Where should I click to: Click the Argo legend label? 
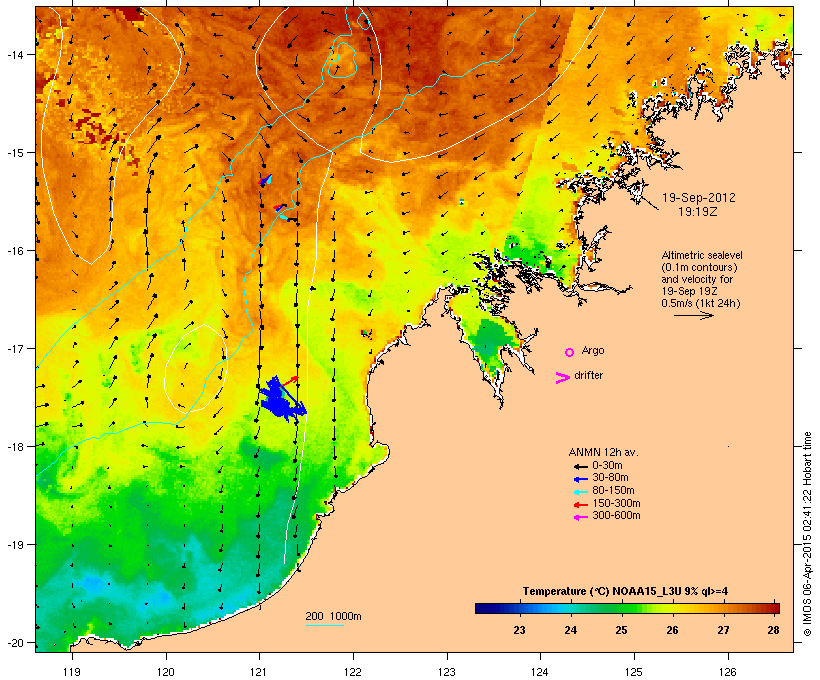(593, 350)
